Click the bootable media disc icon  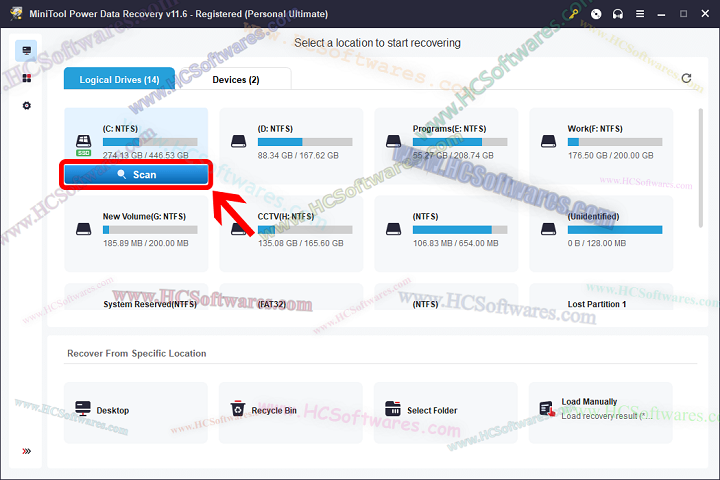(596, 14)
